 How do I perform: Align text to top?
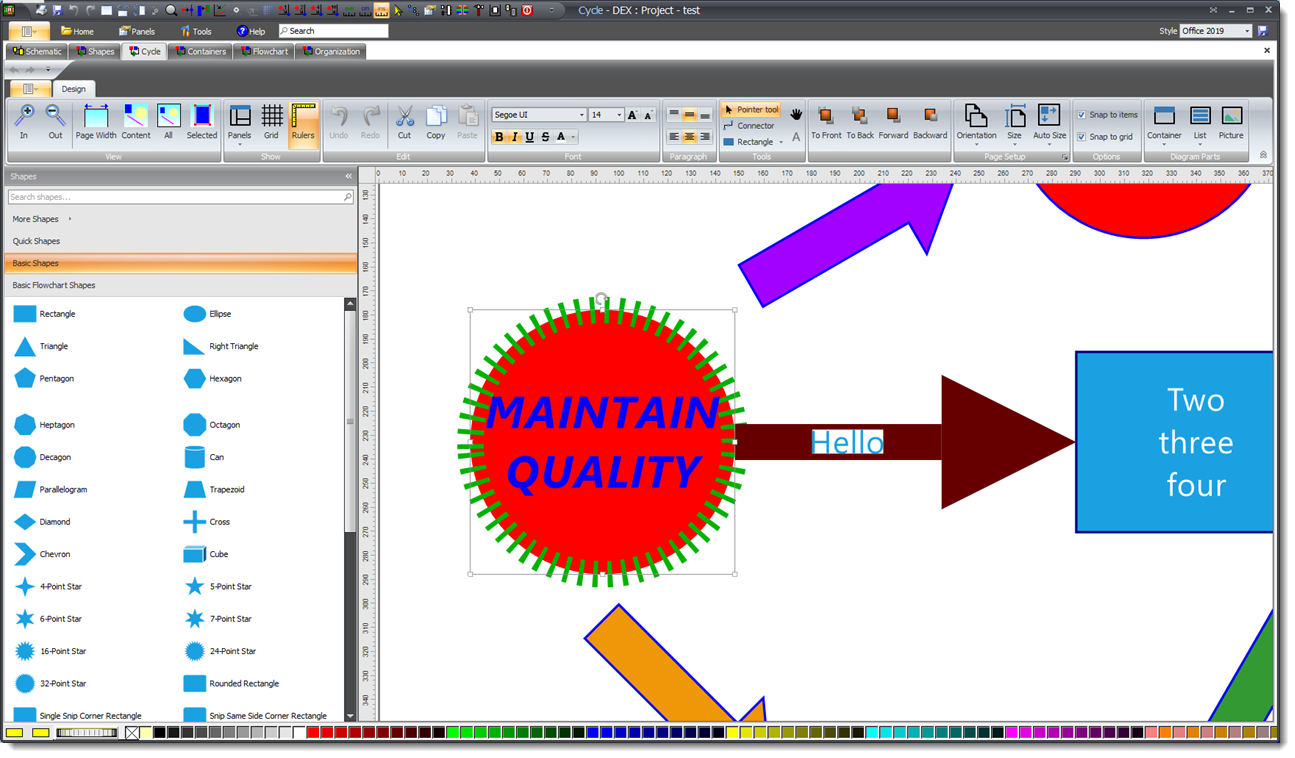pos(674,115)
